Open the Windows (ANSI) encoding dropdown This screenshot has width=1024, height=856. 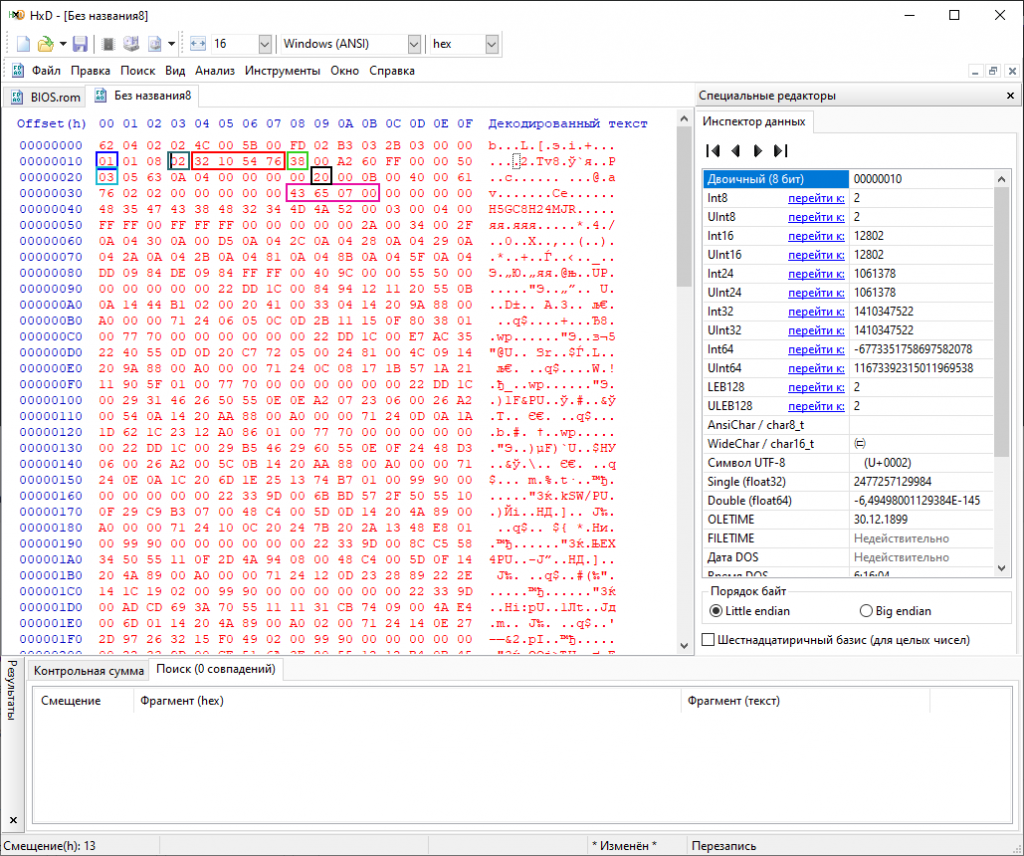pos(414,44)
